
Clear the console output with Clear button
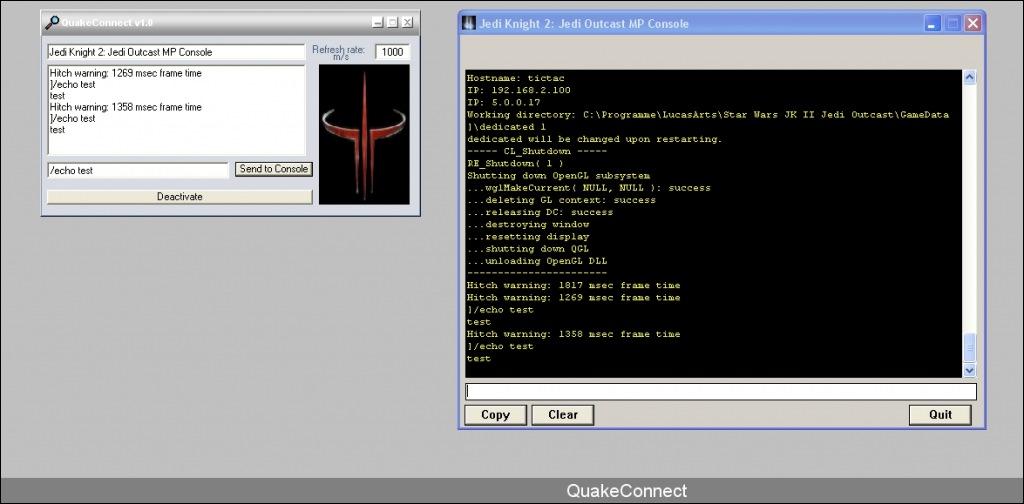coord(563,414)
